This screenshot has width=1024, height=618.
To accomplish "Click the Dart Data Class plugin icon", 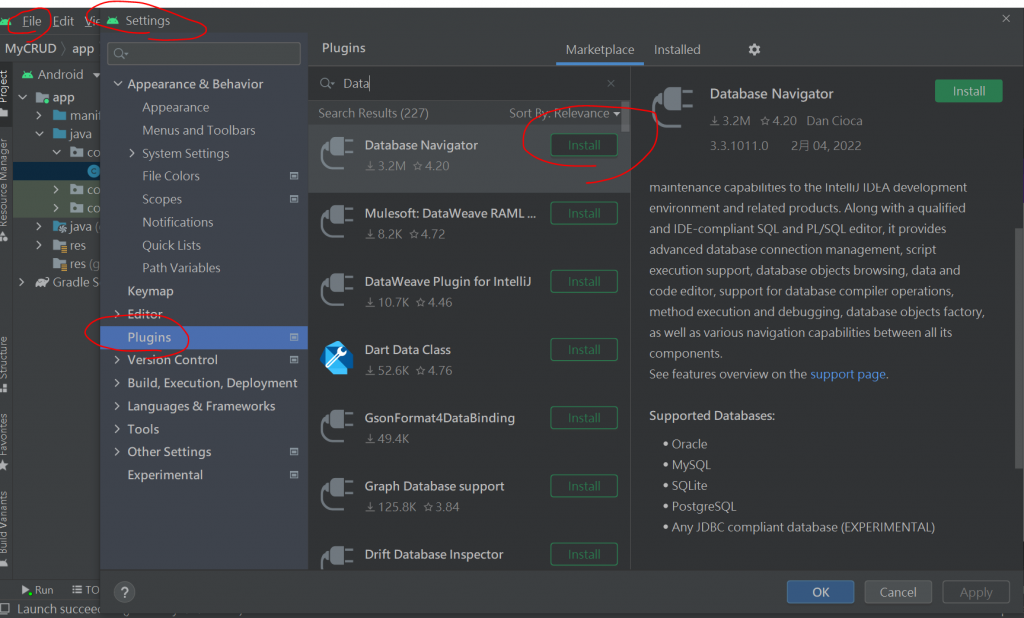I will (x=337, y=357).
